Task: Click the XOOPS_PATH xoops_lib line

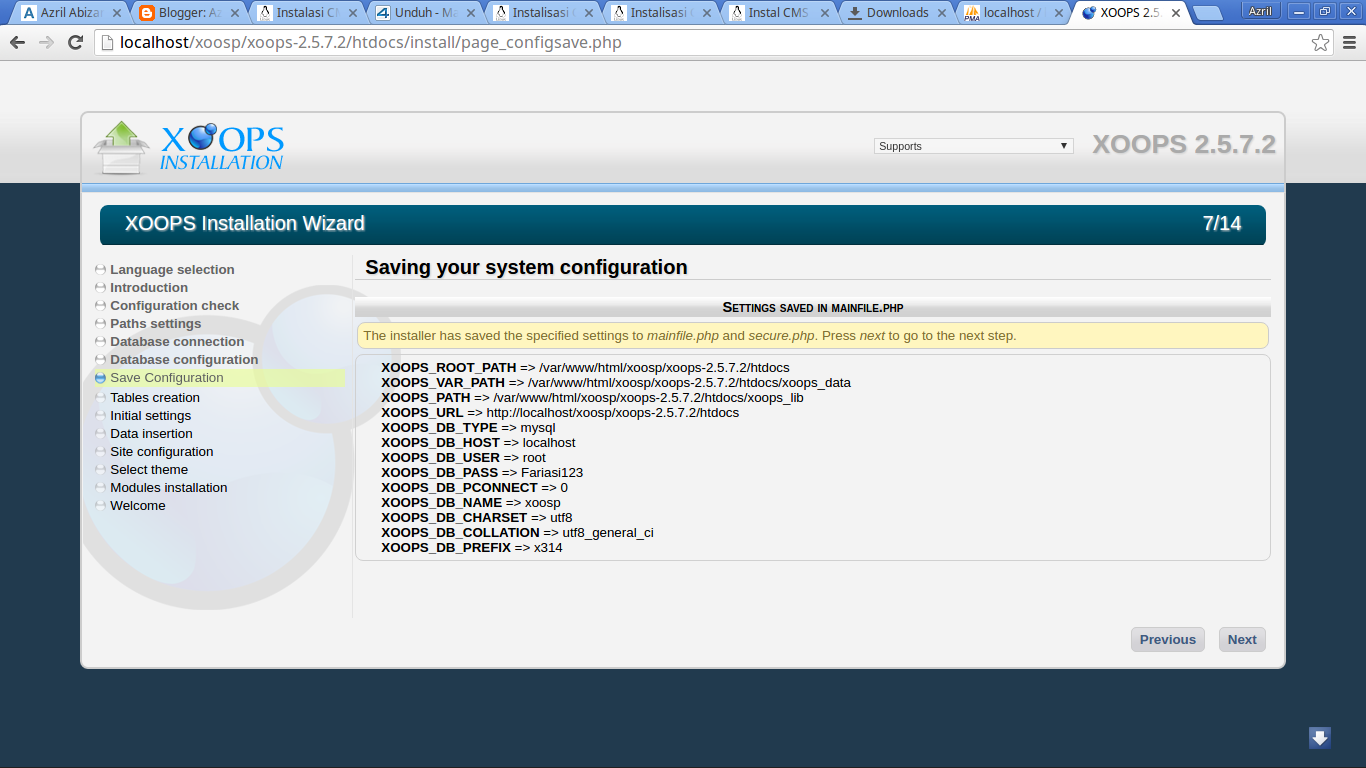Action: click(x=592, y=398)
